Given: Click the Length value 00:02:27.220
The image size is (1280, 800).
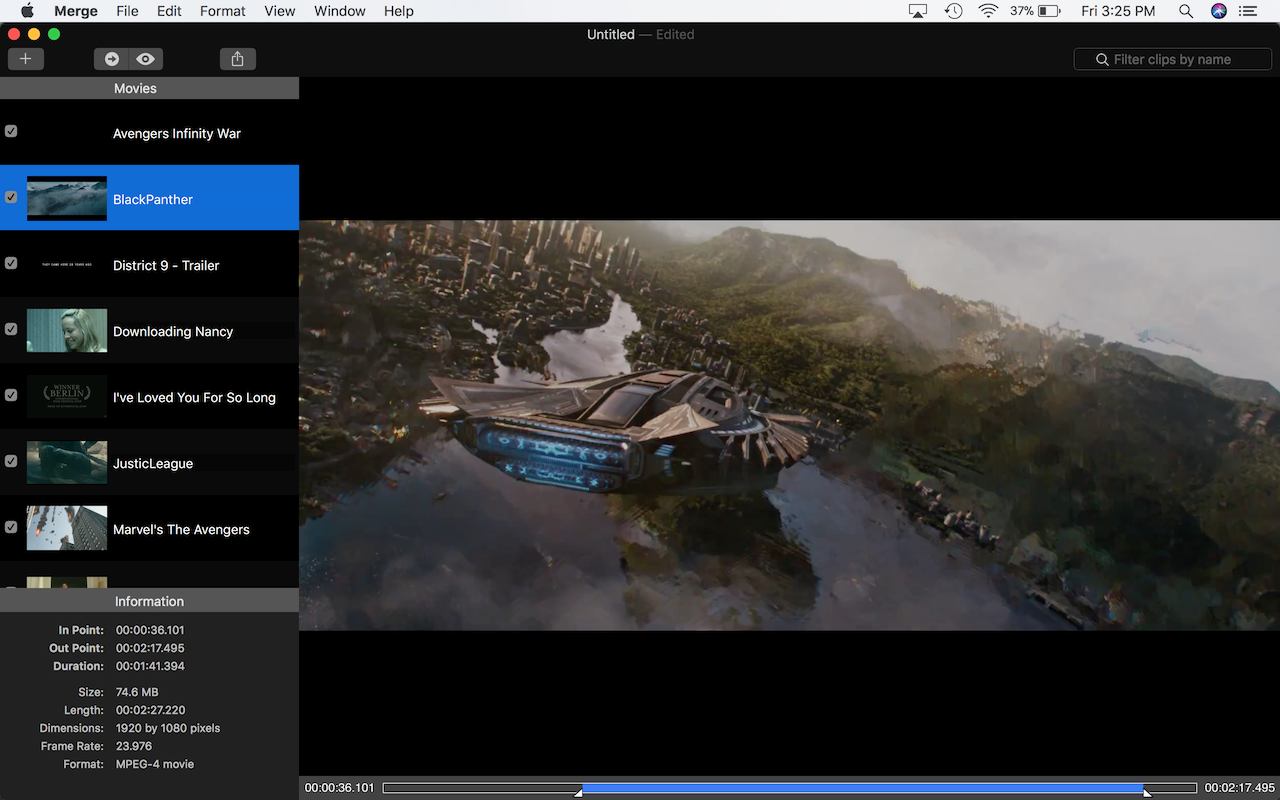Looking at the screenshot, I should (150, 710).
